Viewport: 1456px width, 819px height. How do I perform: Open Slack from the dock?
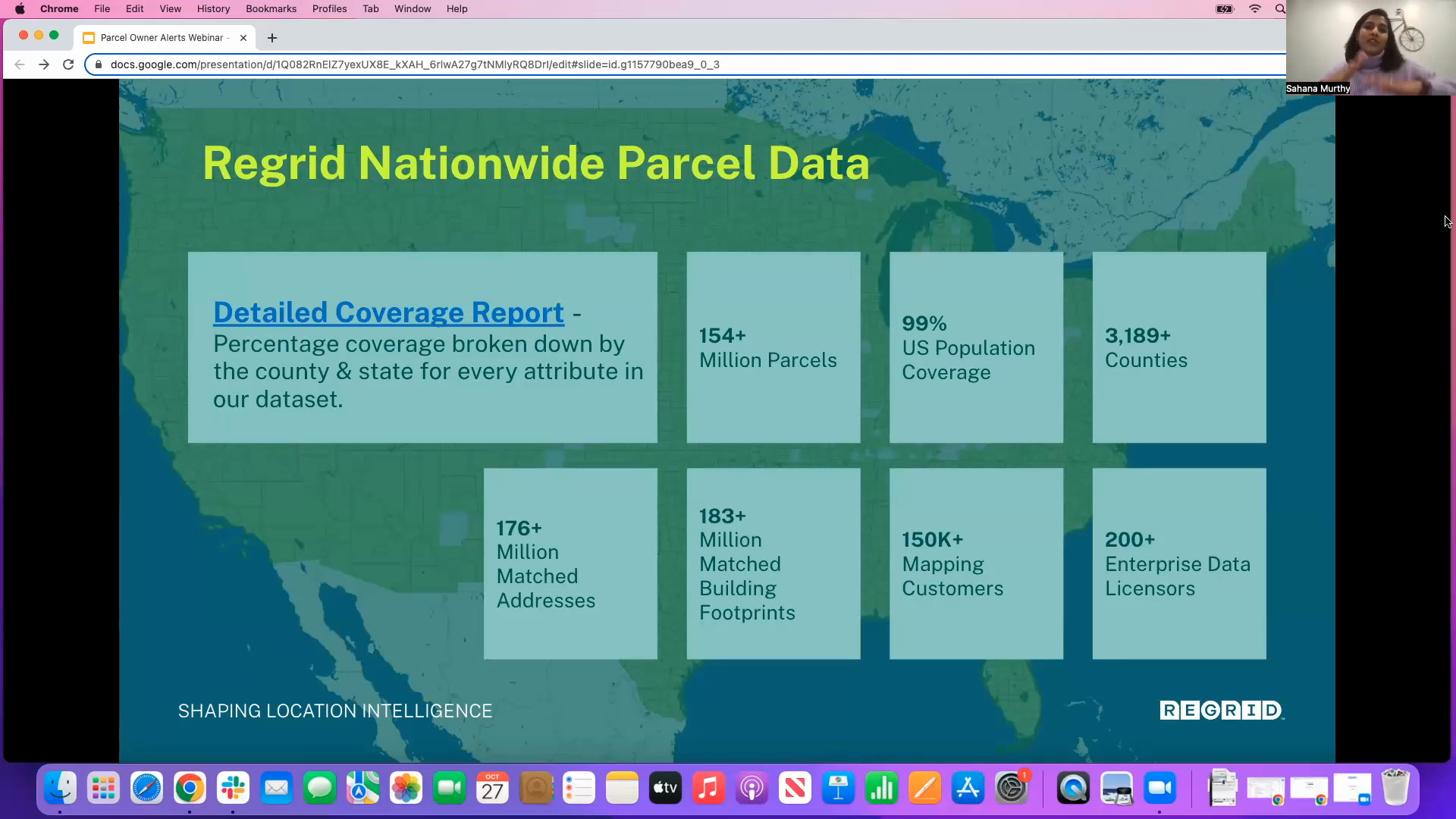point(233,789)
